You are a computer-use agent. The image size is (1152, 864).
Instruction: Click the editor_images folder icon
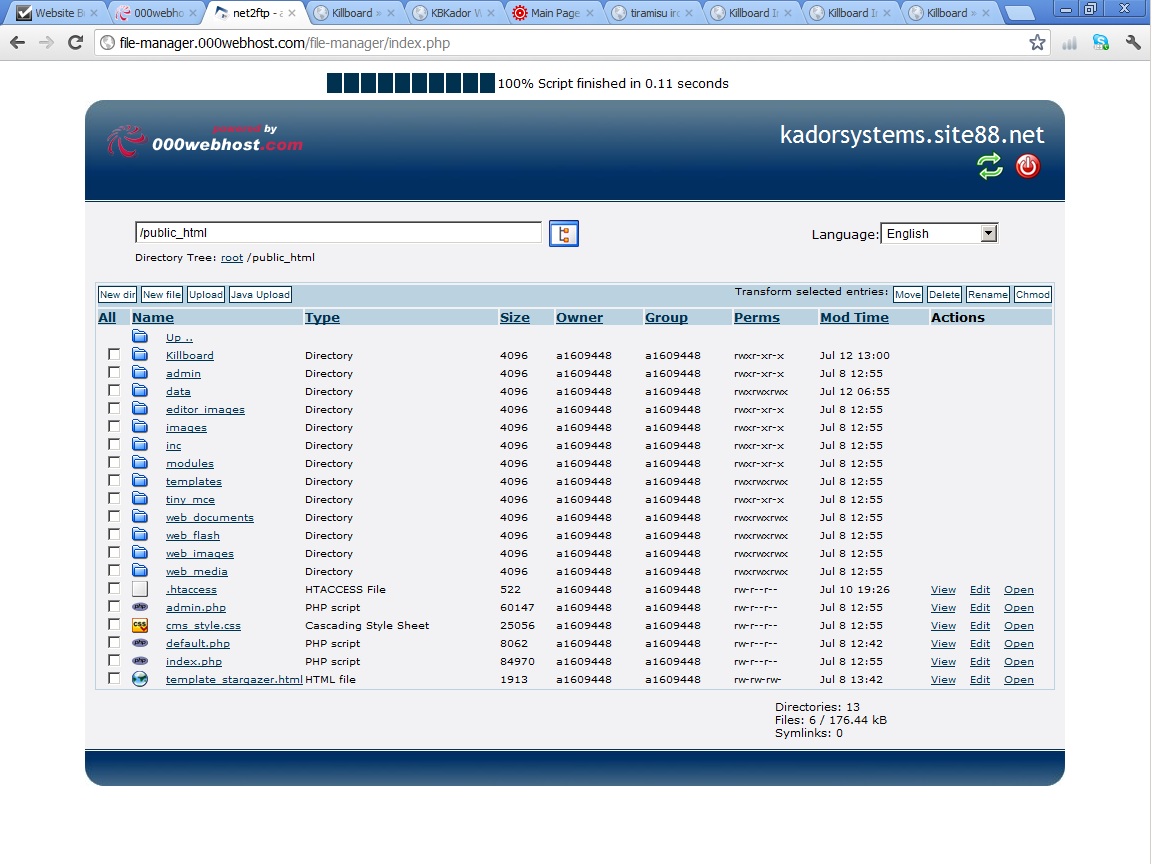click(140, 408)
